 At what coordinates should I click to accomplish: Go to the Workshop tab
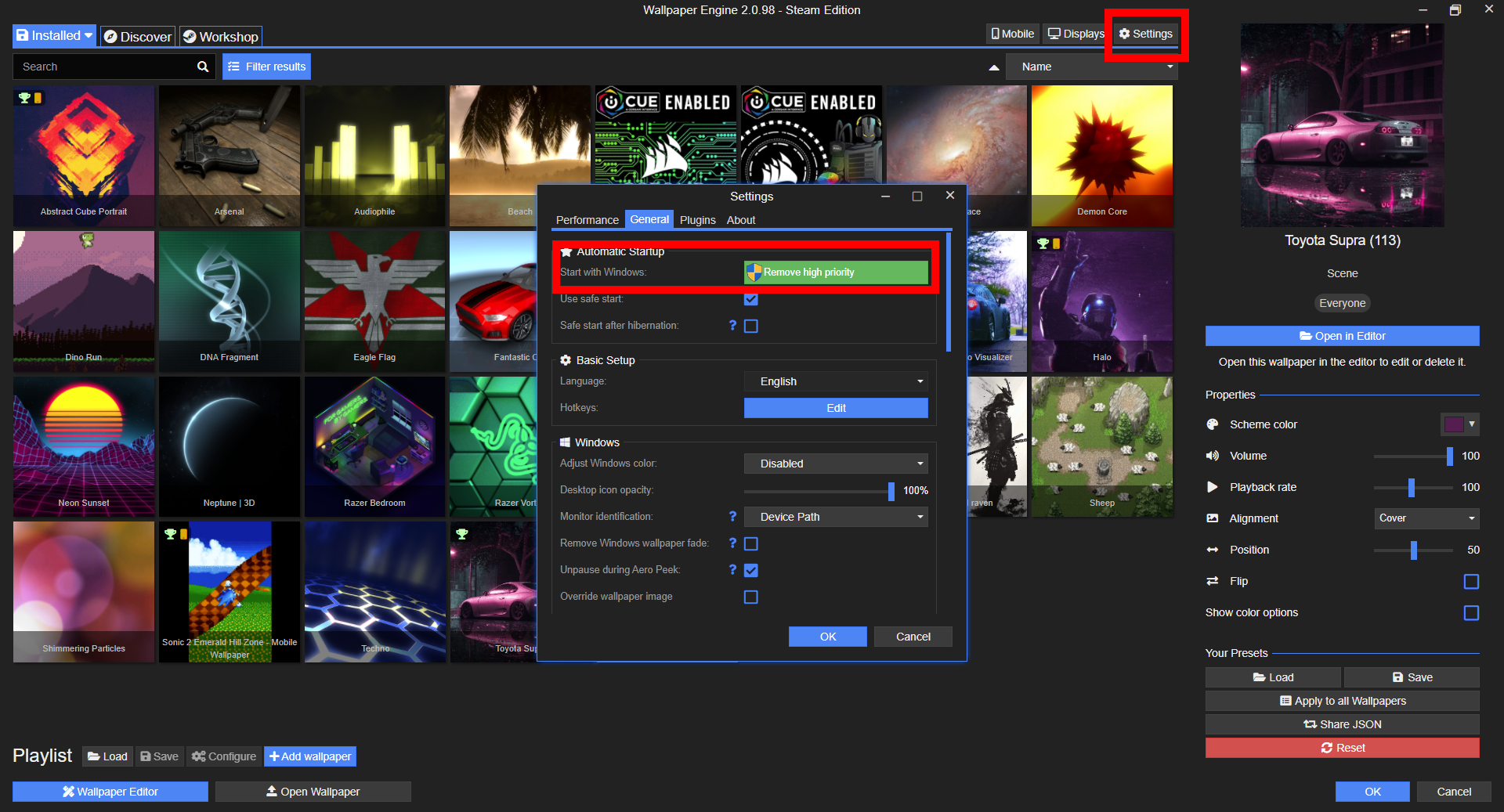(220, 37)
